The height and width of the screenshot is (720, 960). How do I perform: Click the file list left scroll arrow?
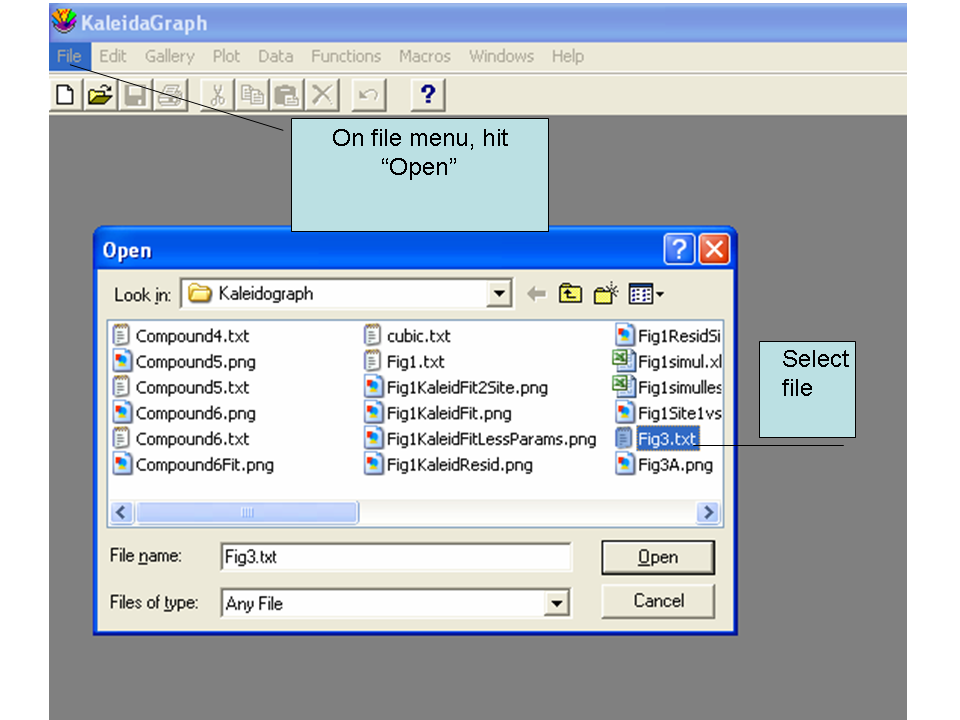pyautogui.click(x=121, y=512)
